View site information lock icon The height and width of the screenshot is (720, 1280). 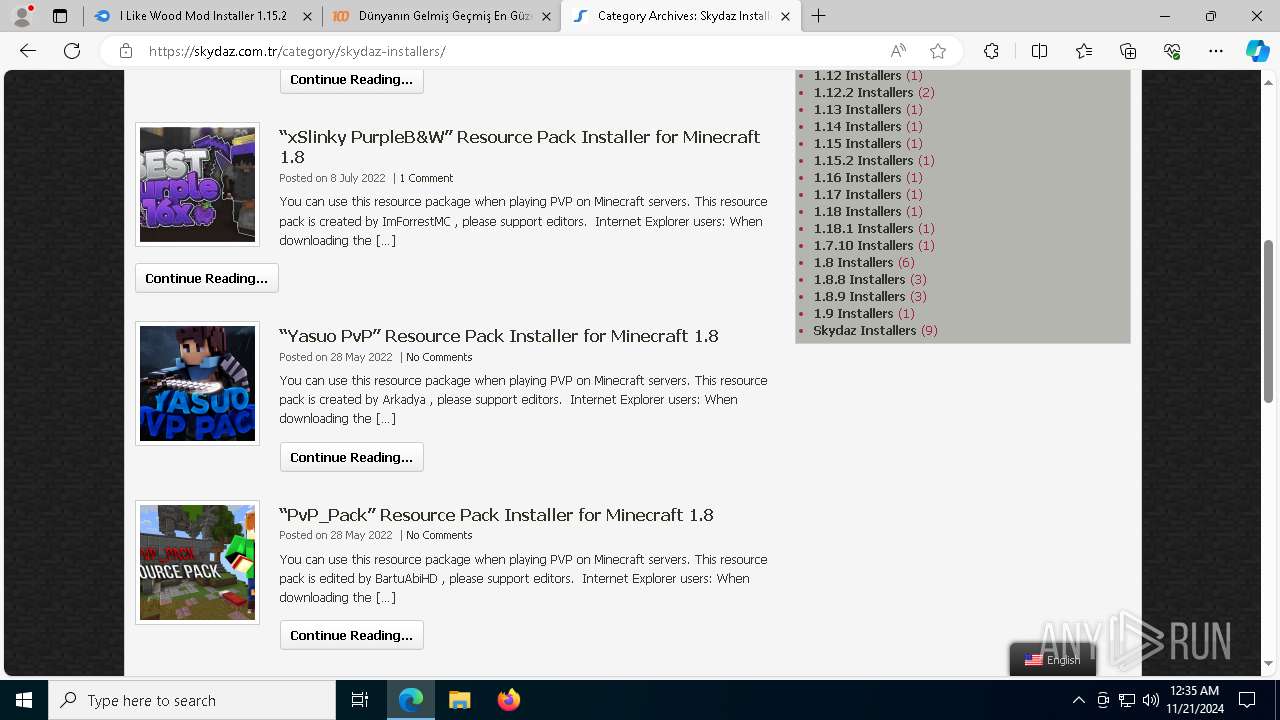click(126, 51)
